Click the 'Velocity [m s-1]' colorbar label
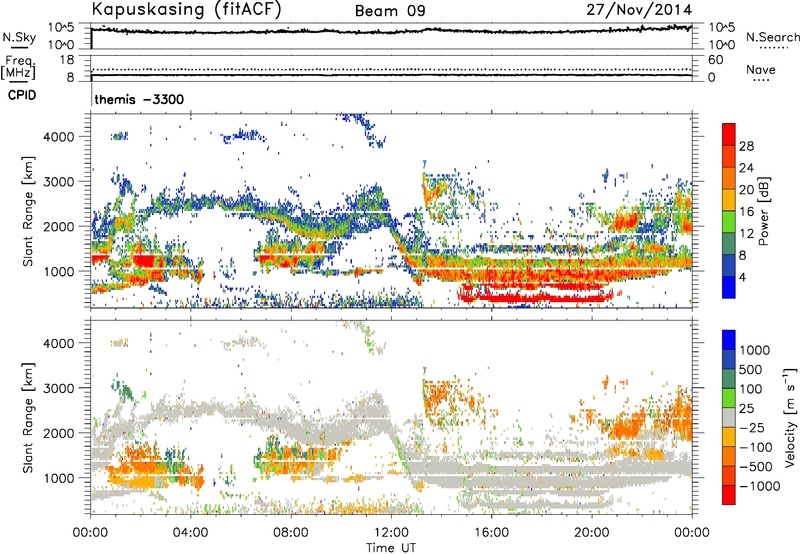800x554 pixels. [790, 417]
